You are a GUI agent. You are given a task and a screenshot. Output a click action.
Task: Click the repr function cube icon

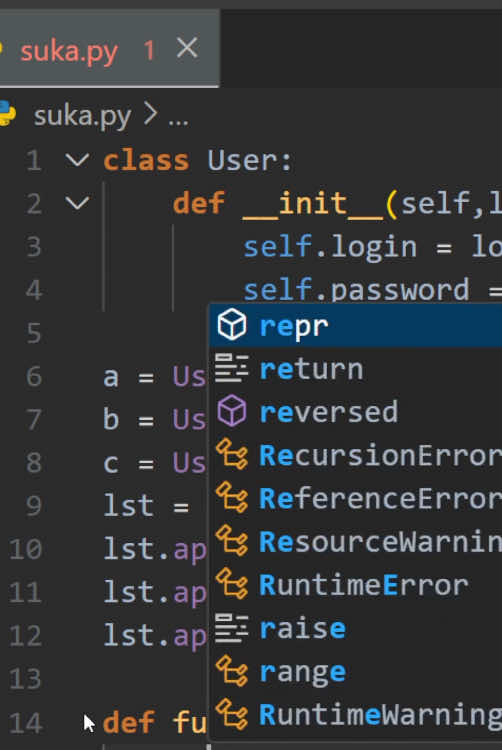tap(232, 325)
